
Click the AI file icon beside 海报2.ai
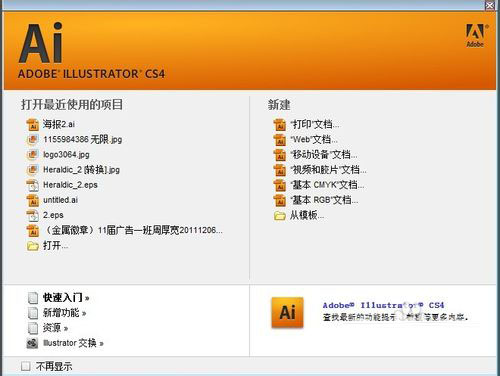[x=33, y=125]
